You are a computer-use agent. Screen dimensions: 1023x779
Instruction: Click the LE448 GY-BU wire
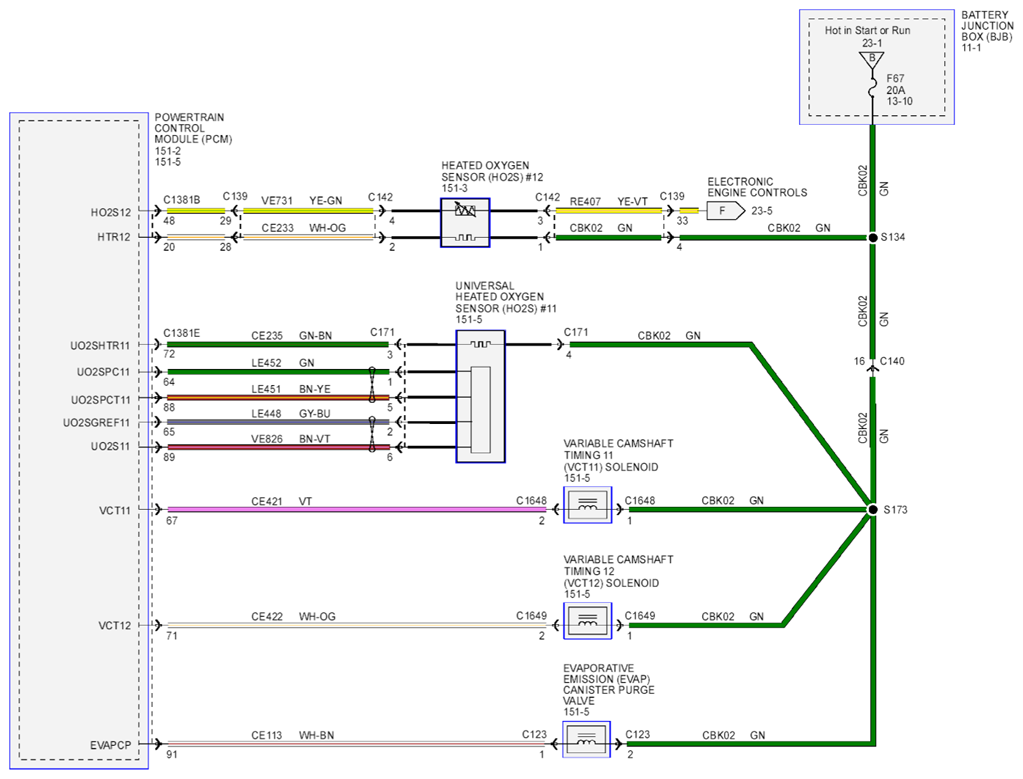[x=278, y=422]
